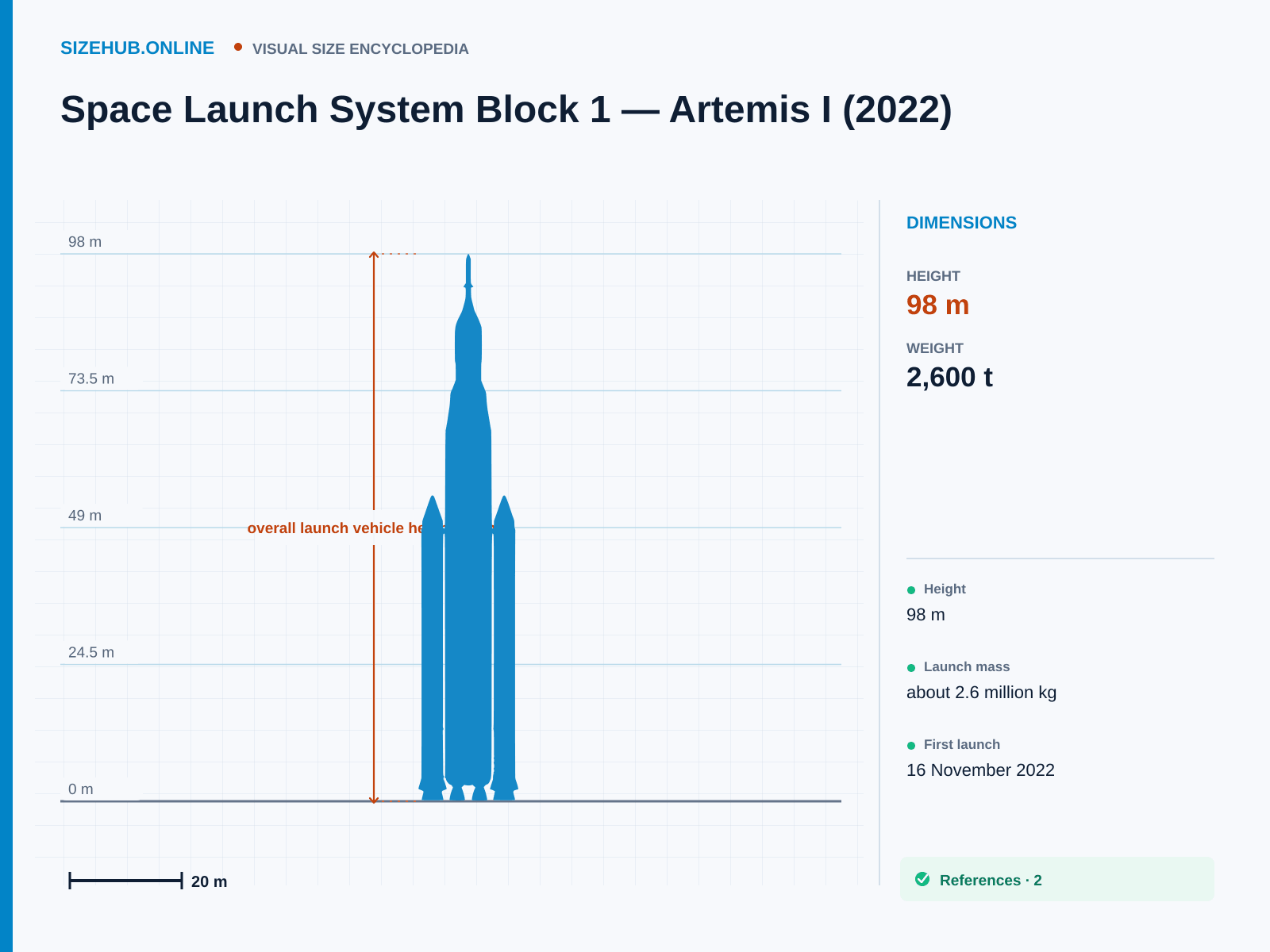Click the top arrowhead of height measurement

(374, 255)
